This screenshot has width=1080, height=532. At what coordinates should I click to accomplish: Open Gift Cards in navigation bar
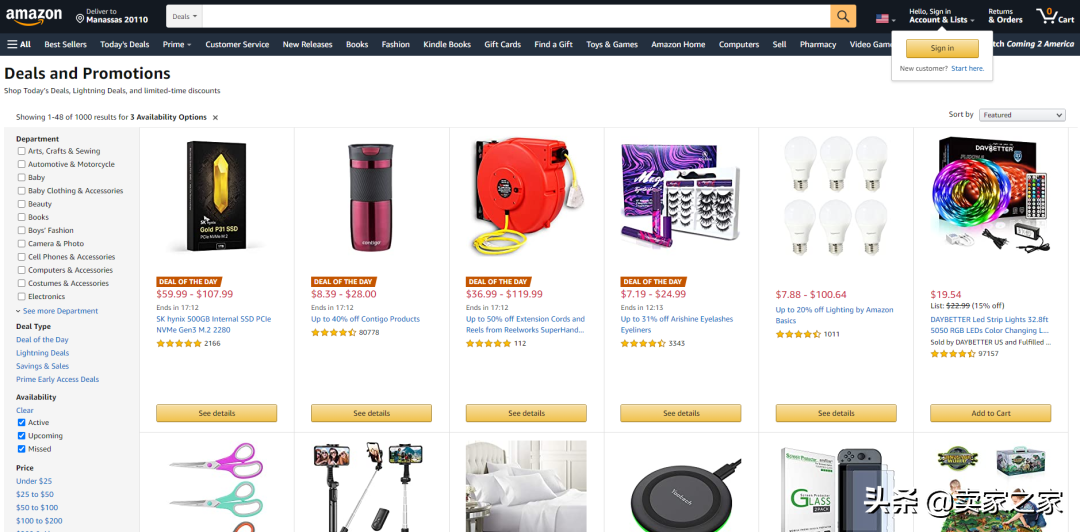tap(502, 44)
